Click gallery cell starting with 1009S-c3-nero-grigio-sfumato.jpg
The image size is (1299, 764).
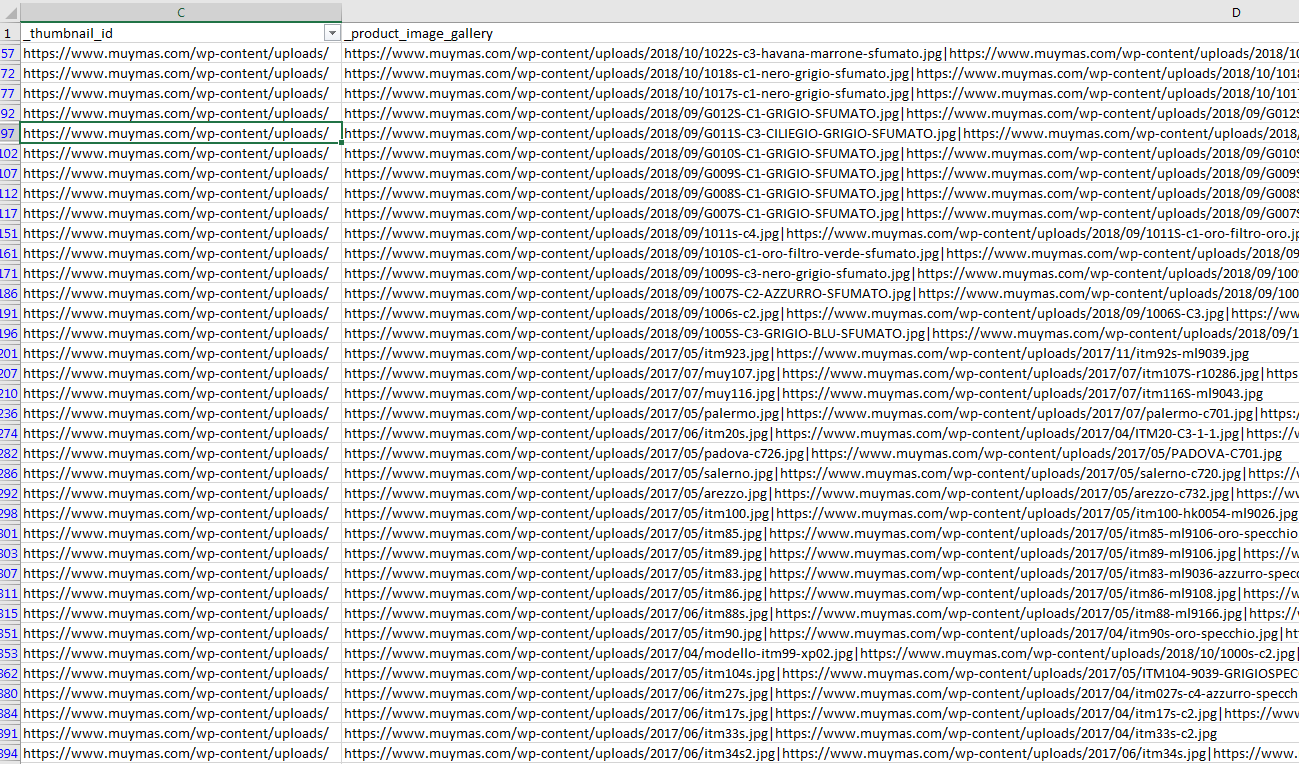(x=820, y=273)
